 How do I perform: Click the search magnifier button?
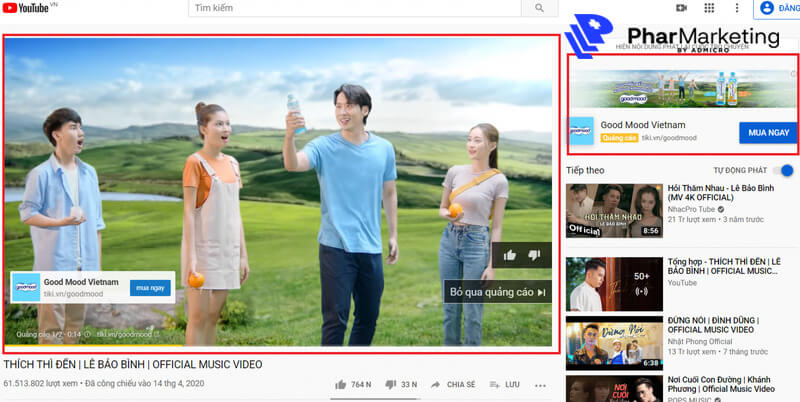539,8
